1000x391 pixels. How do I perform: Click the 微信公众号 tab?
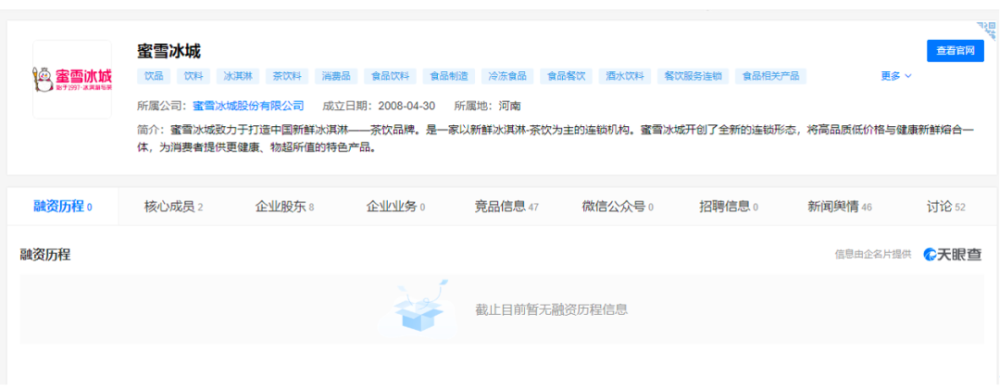coord(617,207)
